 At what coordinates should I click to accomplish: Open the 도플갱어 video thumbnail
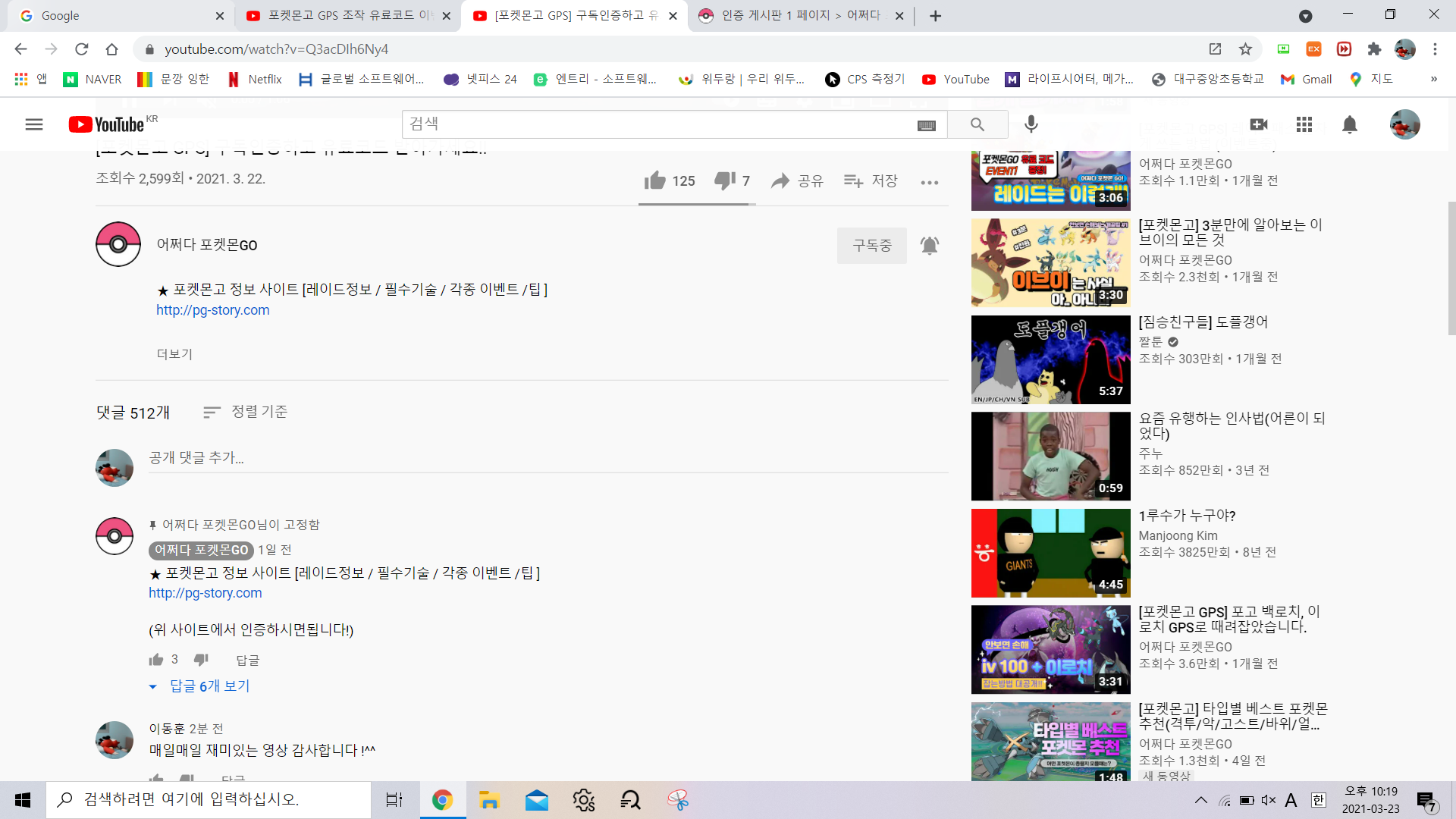1050,359
